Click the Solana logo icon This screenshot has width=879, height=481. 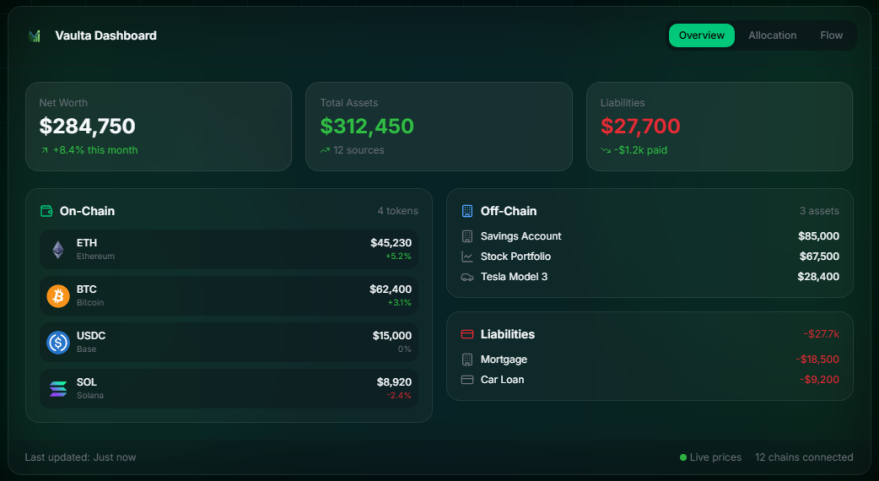point(58,389)
